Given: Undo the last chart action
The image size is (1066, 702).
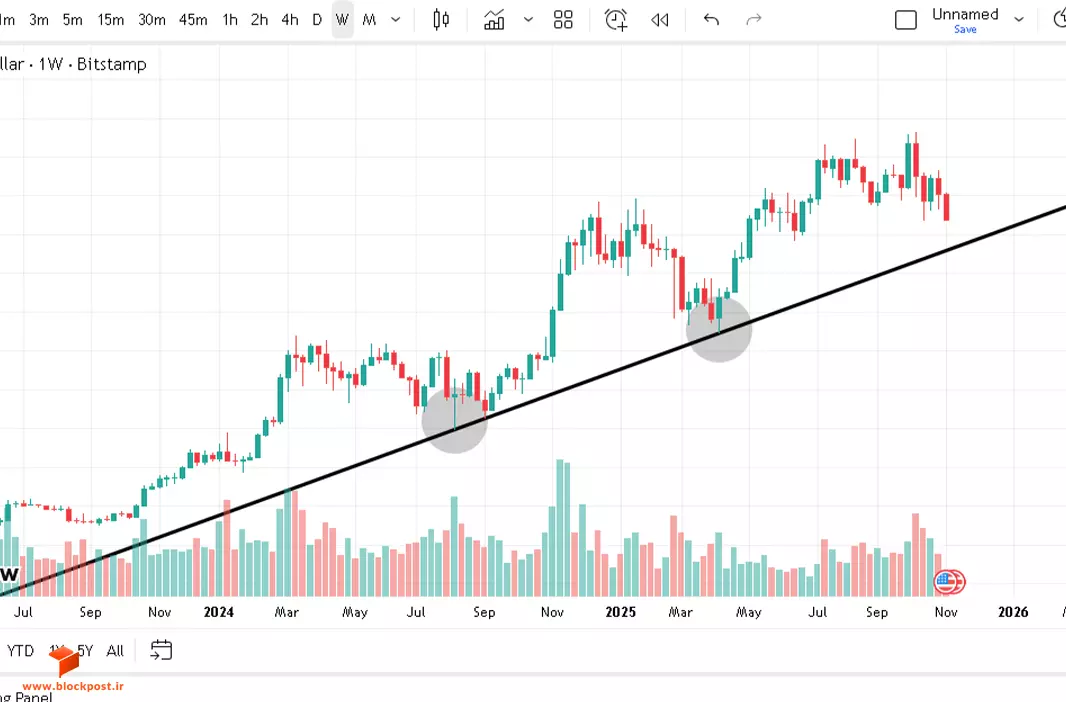Looking at the screenshot, I should click(711, 20).
